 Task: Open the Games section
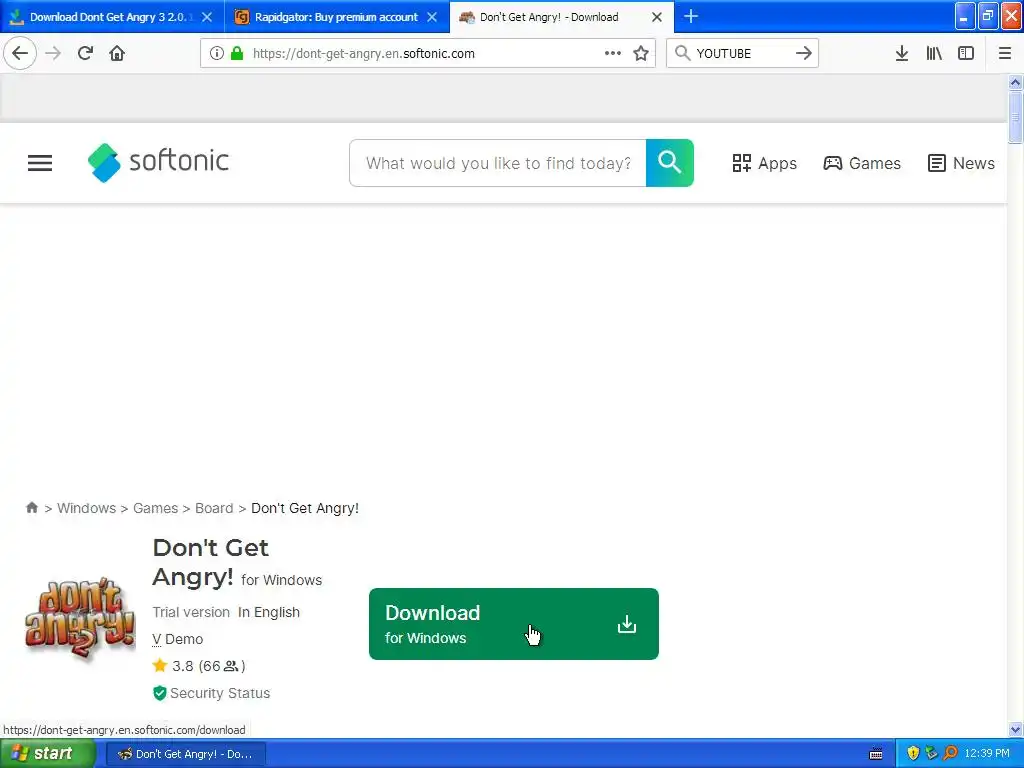[x=861, y=163]
